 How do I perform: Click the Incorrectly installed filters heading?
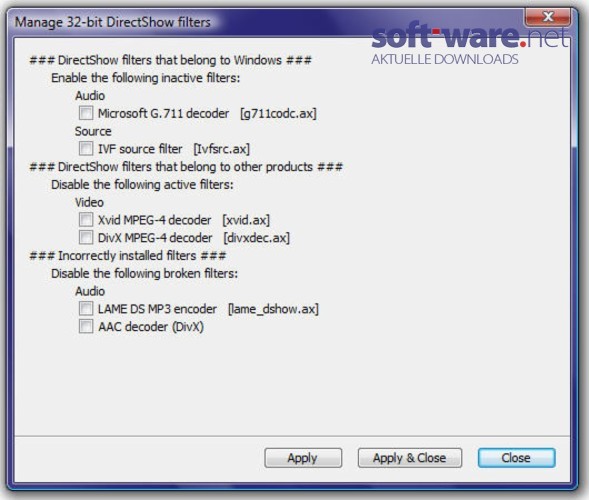(128, 256)
